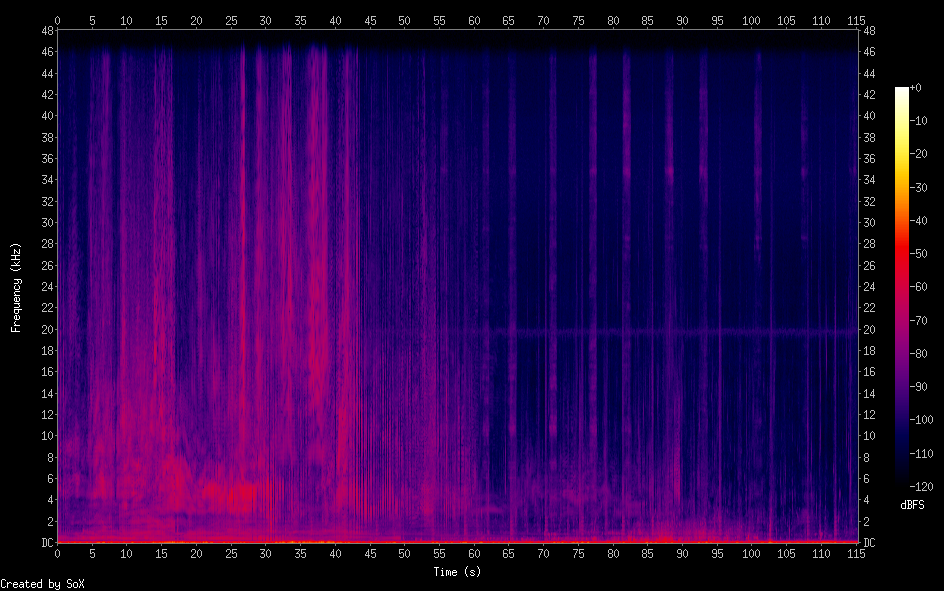Click the 115 mark on the bottom time axis
Image resolution: width=944 pixels, height=591 pixels.
click(x=855, y=553)
